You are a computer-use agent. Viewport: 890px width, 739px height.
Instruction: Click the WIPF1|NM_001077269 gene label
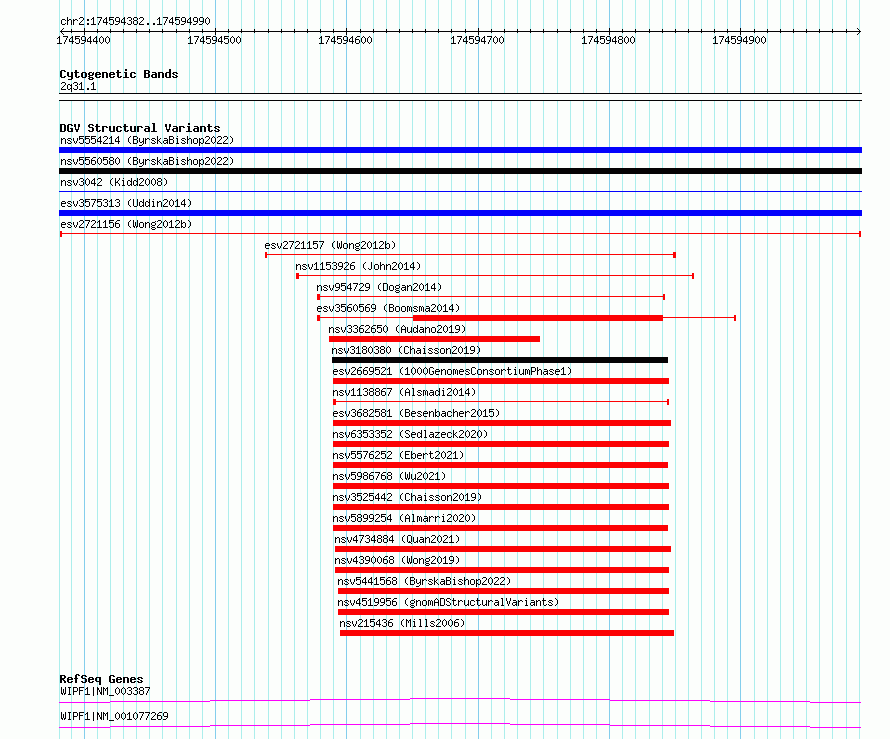[x=114, y=716]
